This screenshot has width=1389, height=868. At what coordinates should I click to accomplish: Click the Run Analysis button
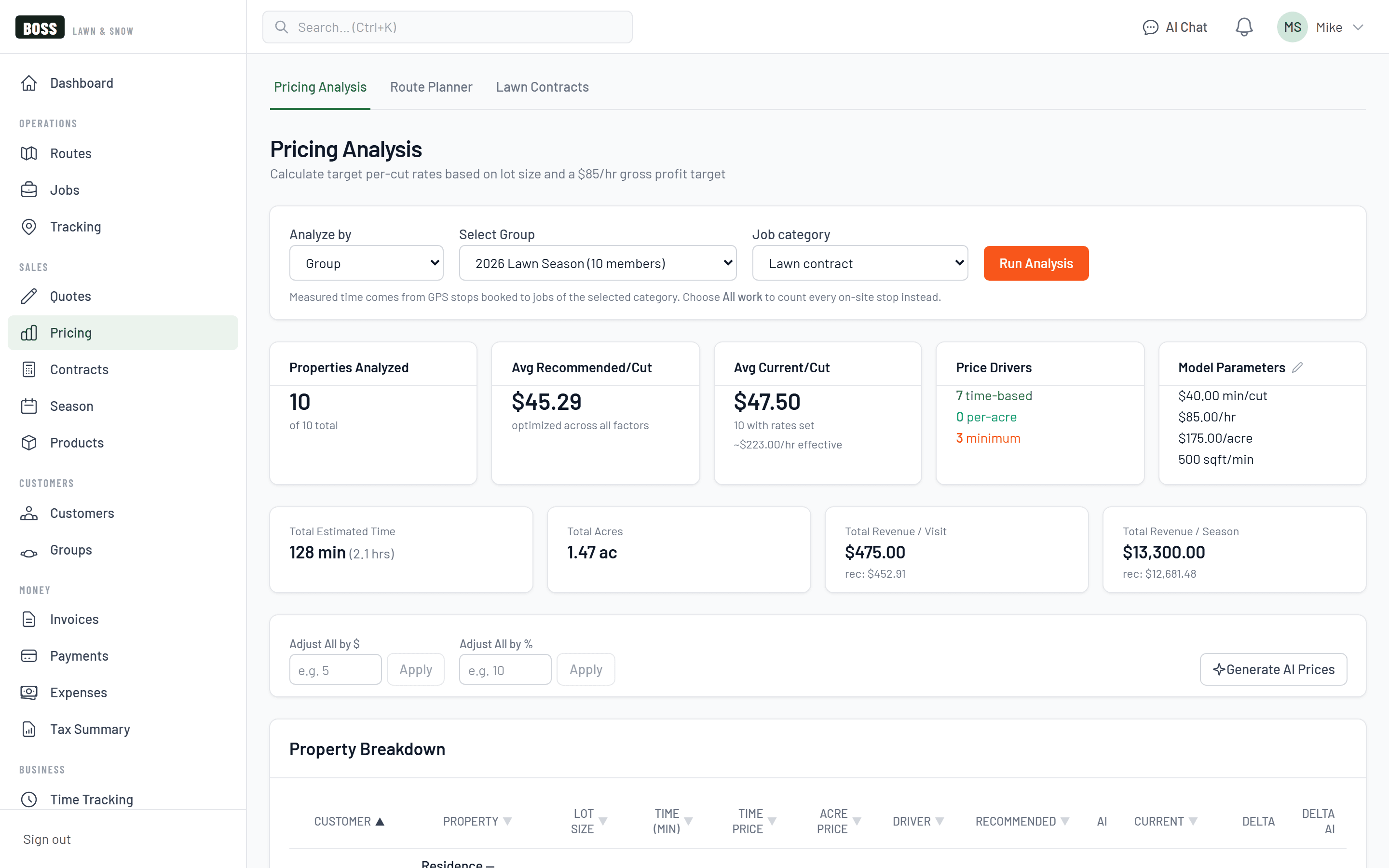(x=1035, y=263)
